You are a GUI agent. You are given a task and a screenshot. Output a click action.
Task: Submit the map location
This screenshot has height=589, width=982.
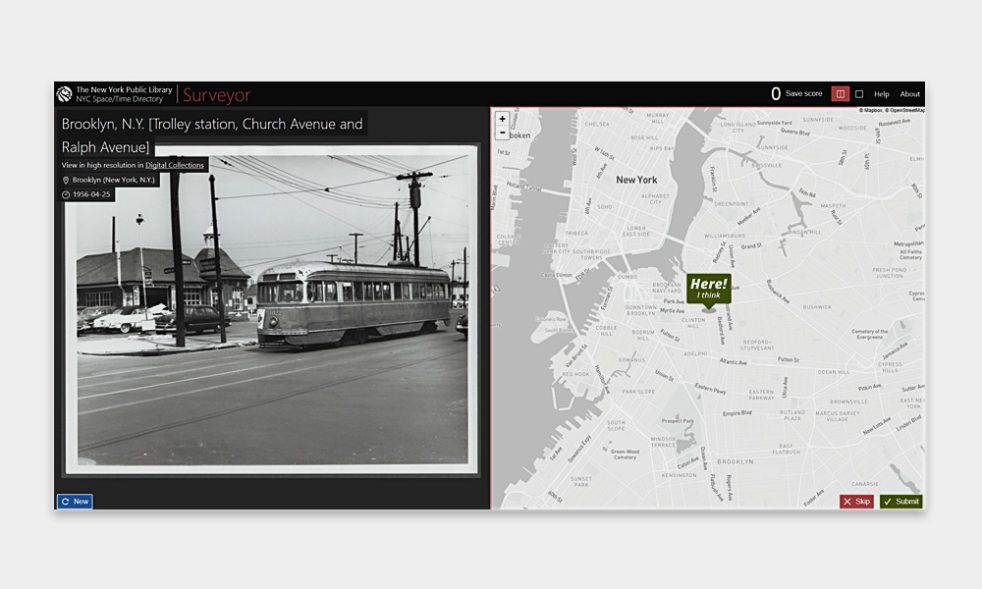(x=901, y=501)
